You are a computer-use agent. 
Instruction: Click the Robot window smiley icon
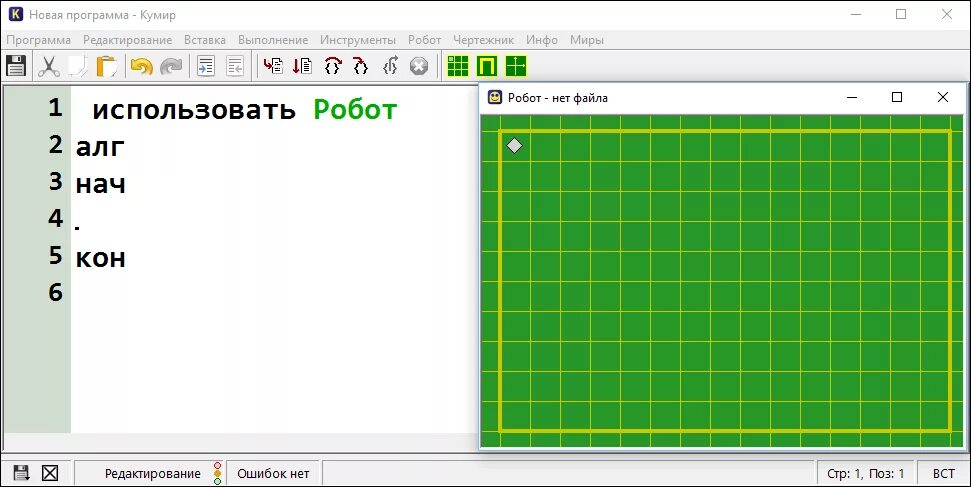[495, 97]
